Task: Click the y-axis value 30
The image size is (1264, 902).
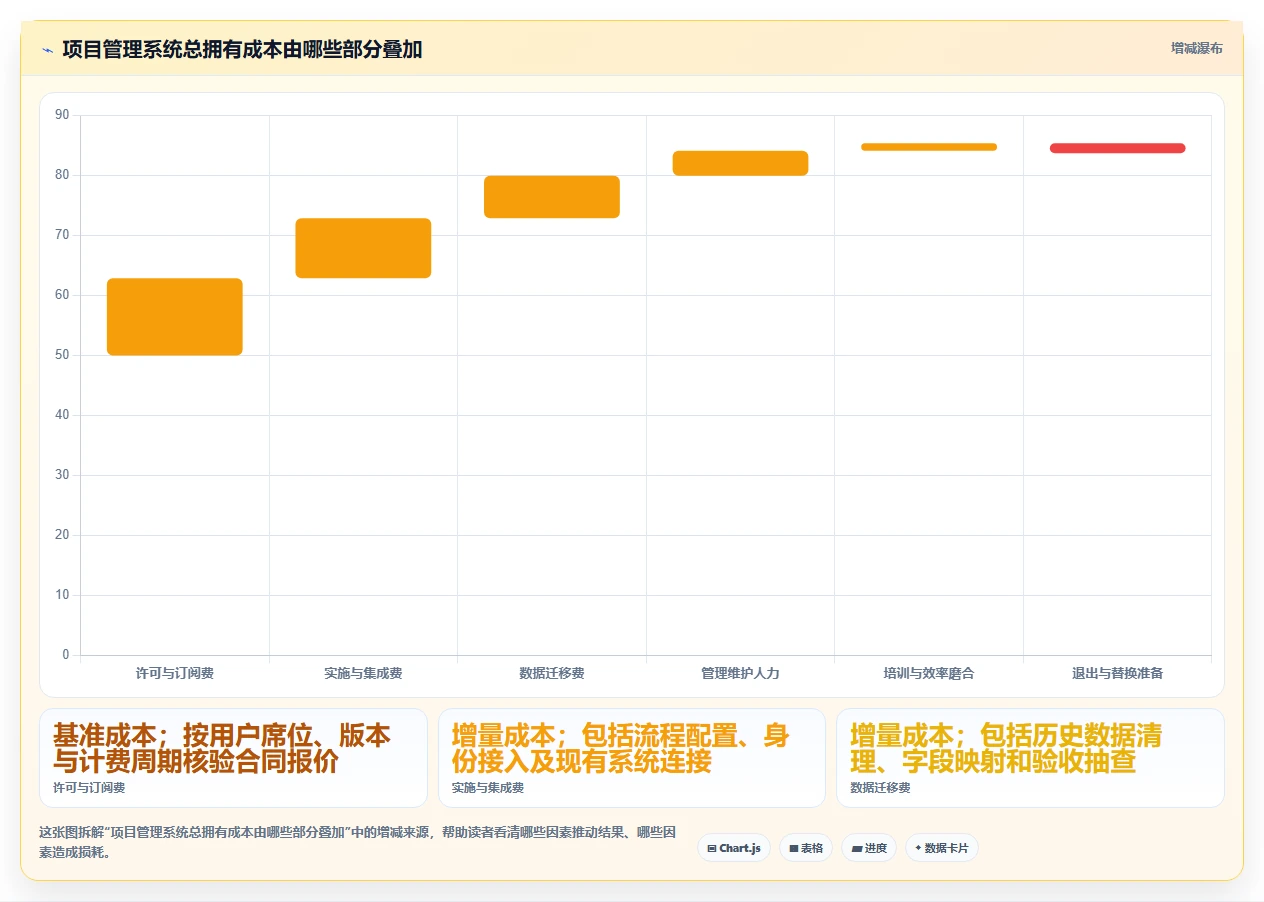Action: point(63,475)
